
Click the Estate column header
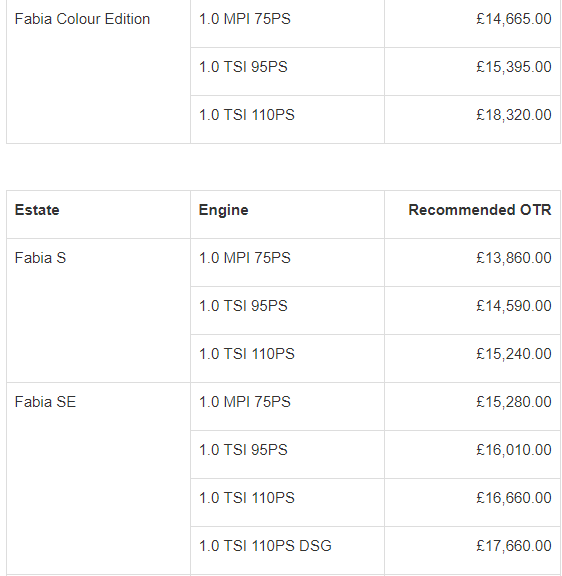tap(37, 210)
